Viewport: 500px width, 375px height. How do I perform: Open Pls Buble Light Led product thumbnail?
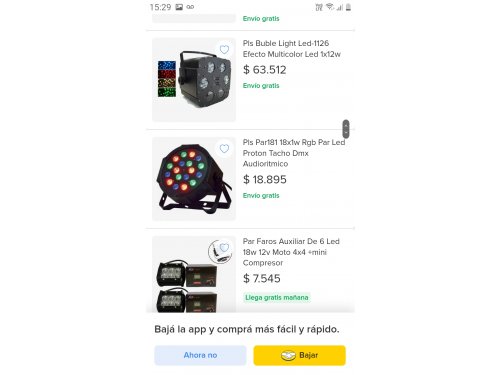[x=194, y=80]
